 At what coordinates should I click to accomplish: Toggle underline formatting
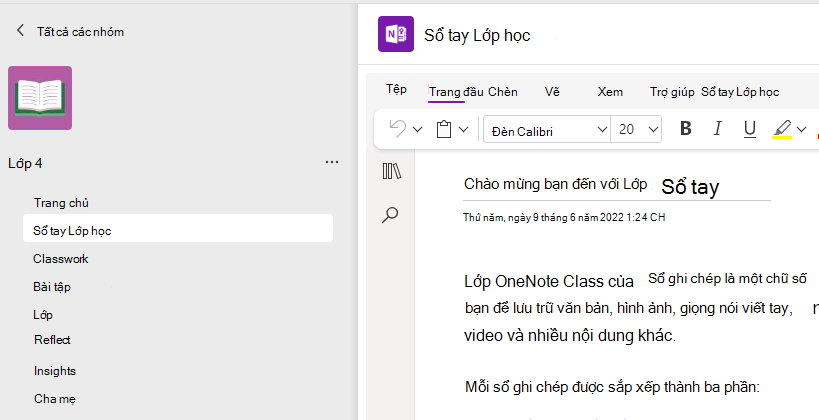pyautogui.click(x=750, y=129)
